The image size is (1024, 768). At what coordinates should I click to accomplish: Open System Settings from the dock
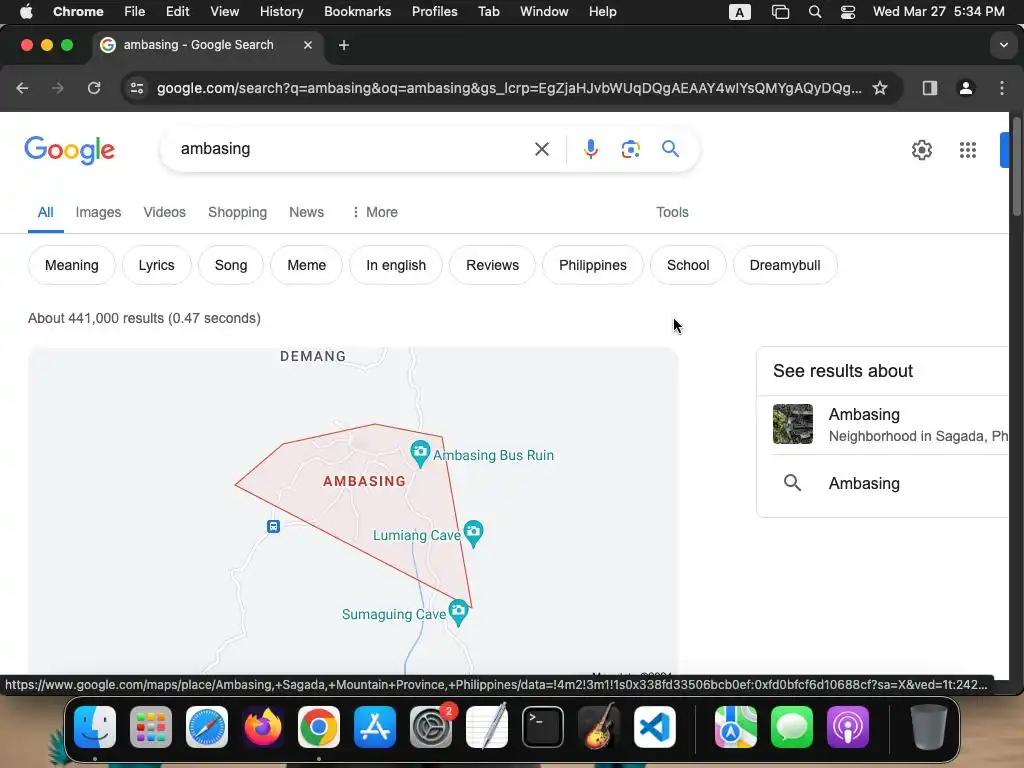coord(431,727)
